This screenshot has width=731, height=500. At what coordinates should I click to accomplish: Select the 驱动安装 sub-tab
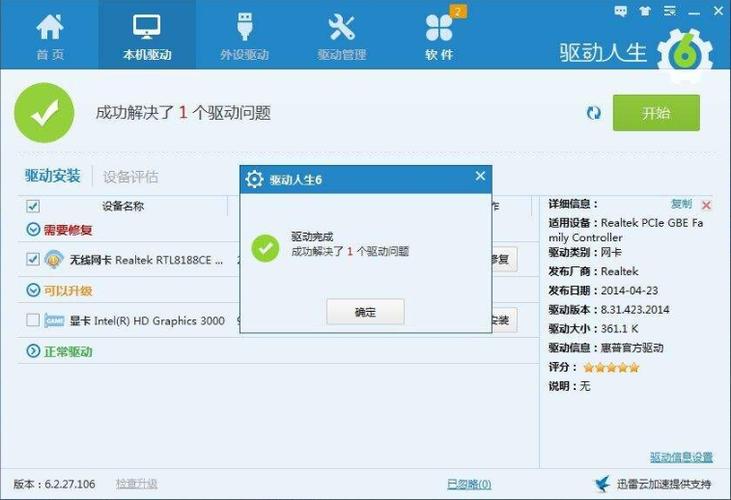pyautogui.click(x=53, y=176)
